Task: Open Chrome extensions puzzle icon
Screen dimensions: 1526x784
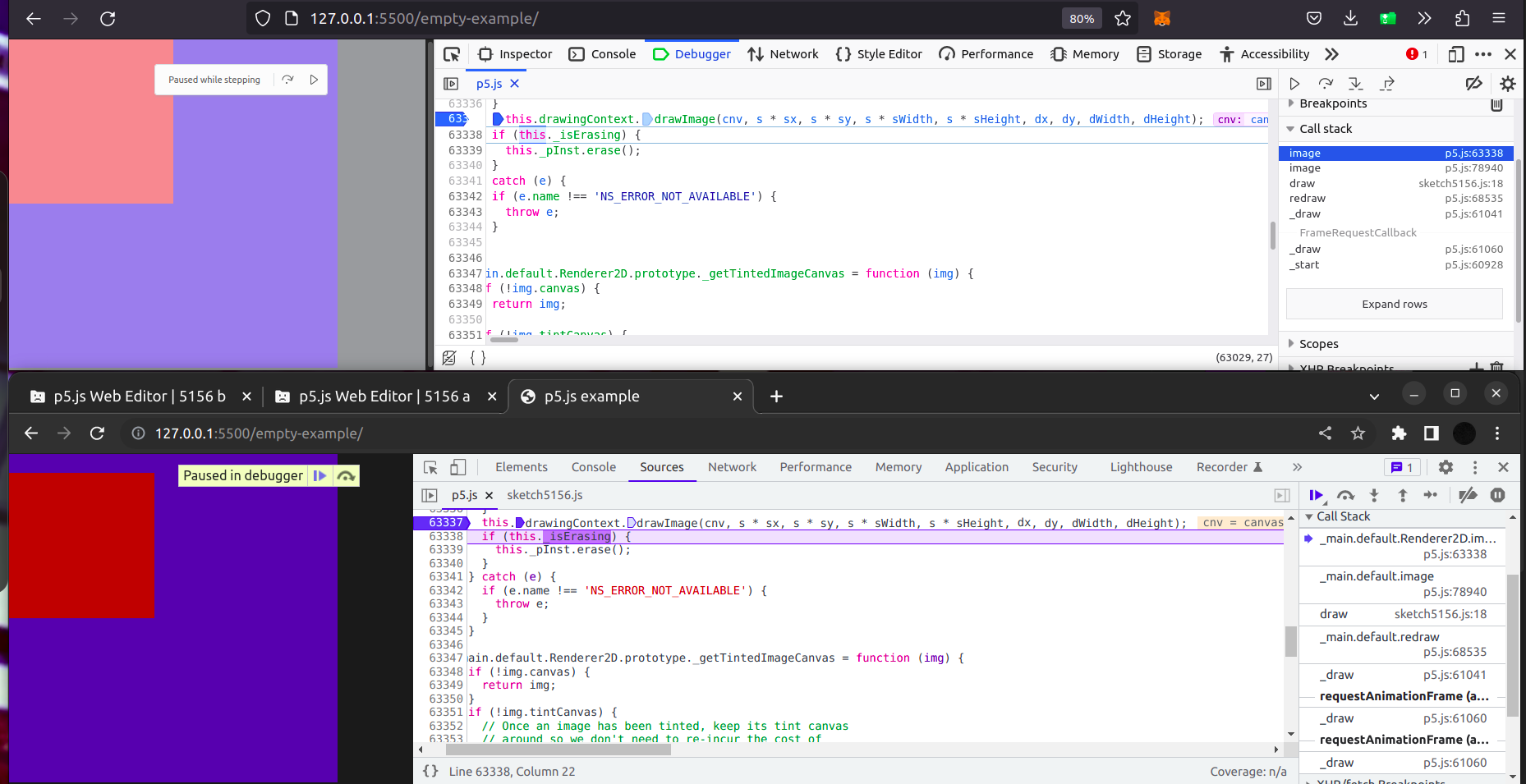Action: pyautogui.click(x=1399, y=433)
